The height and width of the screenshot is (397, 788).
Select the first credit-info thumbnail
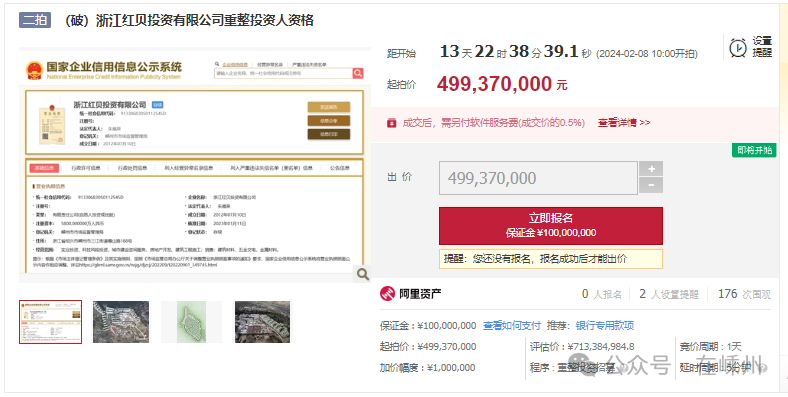point(50,322)
